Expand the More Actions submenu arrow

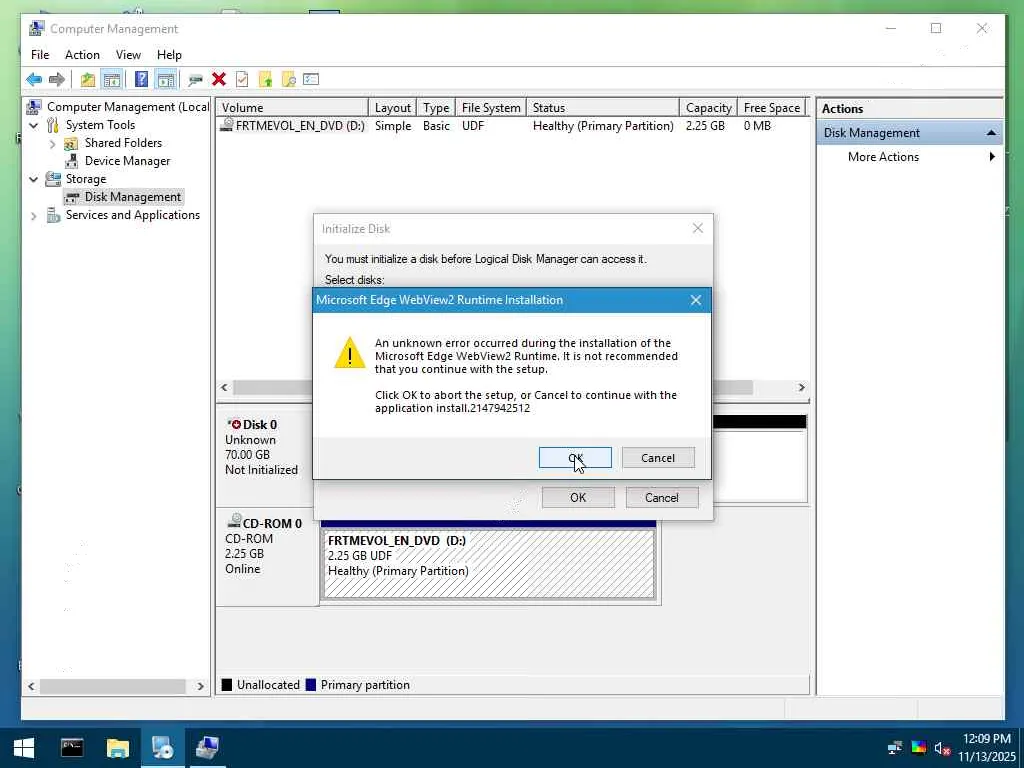(992, 157)
